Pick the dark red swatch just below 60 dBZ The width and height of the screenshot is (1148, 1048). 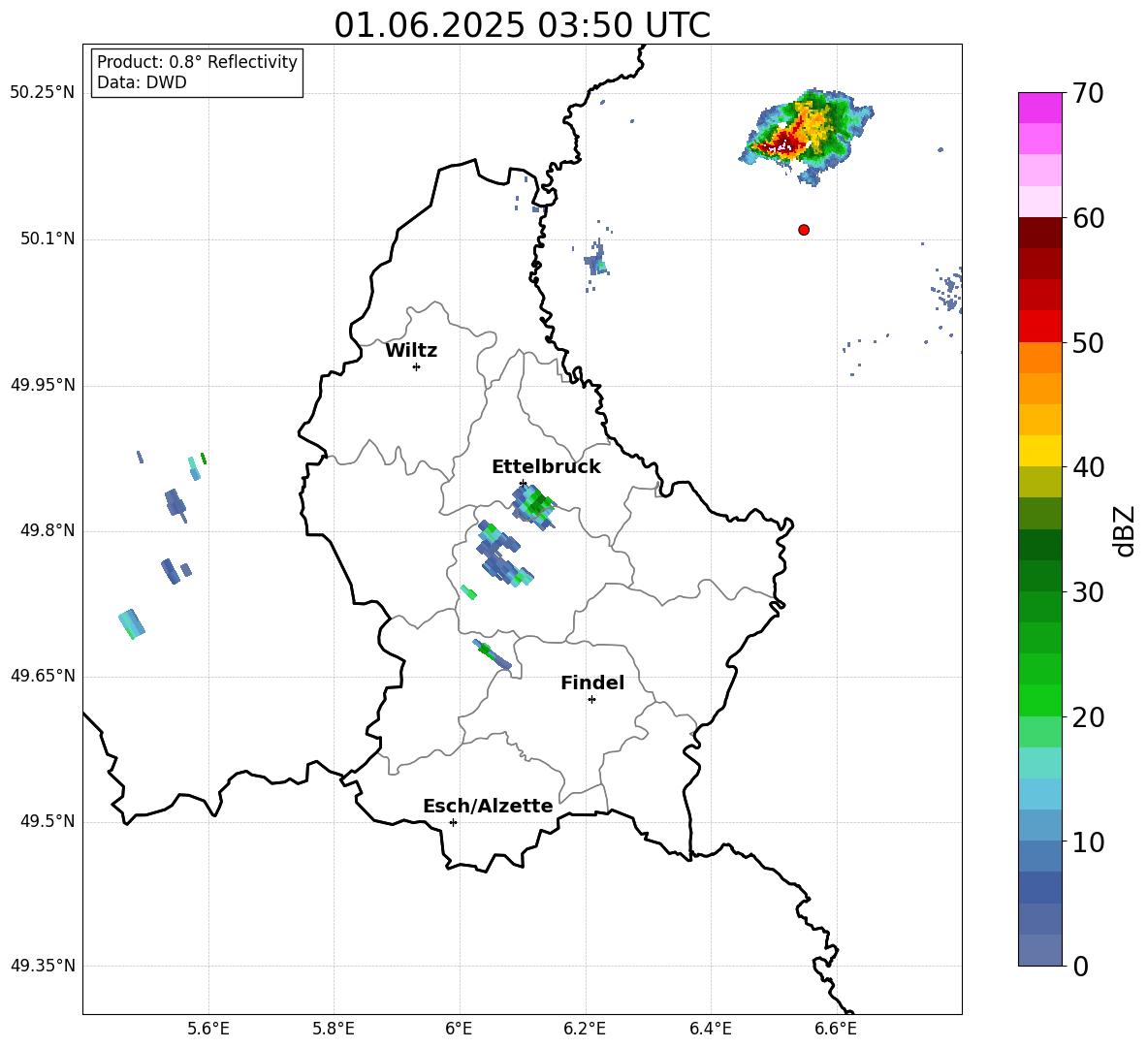click(1040, 233)
